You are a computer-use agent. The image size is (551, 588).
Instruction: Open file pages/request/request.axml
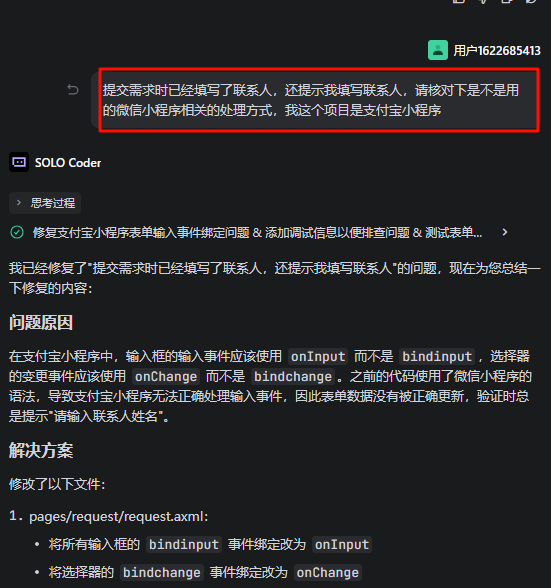(119, 516)
